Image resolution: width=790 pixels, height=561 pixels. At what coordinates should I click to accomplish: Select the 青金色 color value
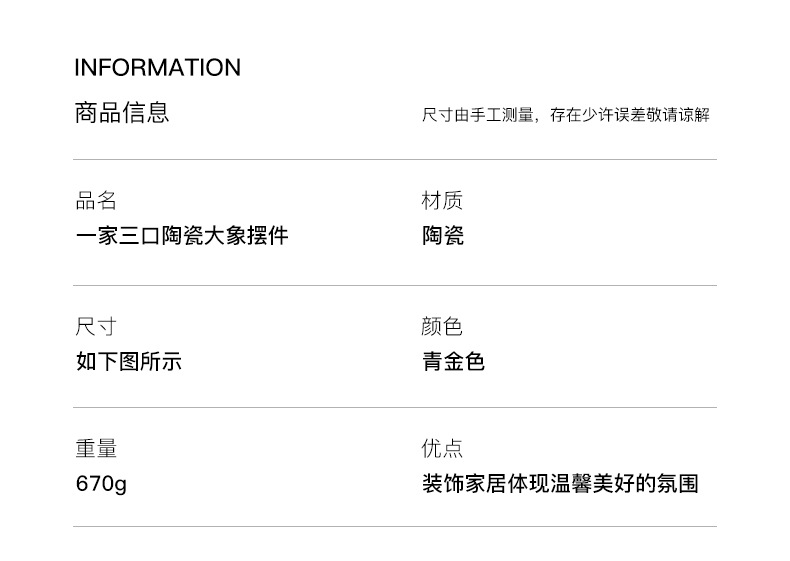[453, 361]
